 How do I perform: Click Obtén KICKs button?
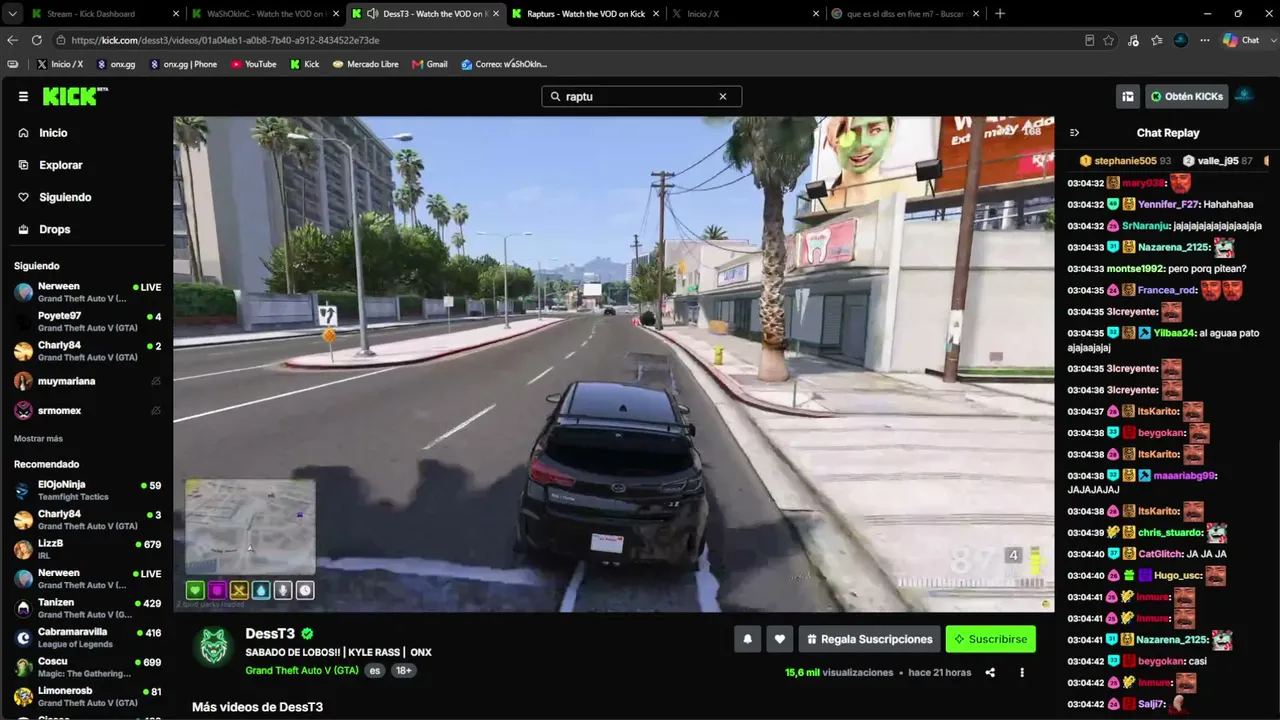point(1187,97)
